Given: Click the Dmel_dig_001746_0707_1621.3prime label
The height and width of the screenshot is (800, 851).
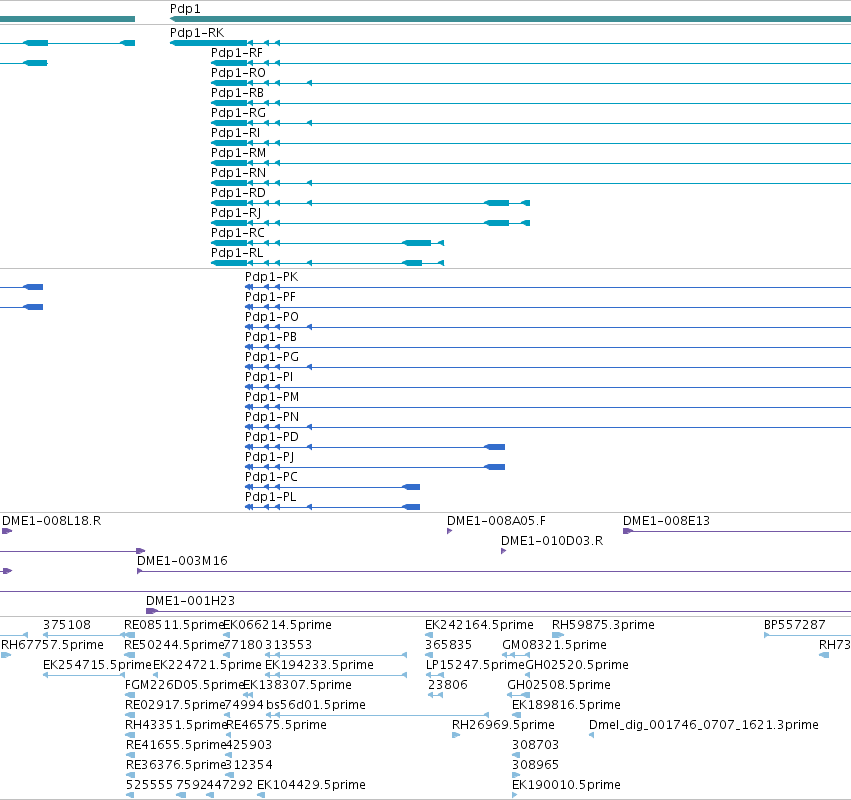Looking at the screenshot, I should pos(703,726).
